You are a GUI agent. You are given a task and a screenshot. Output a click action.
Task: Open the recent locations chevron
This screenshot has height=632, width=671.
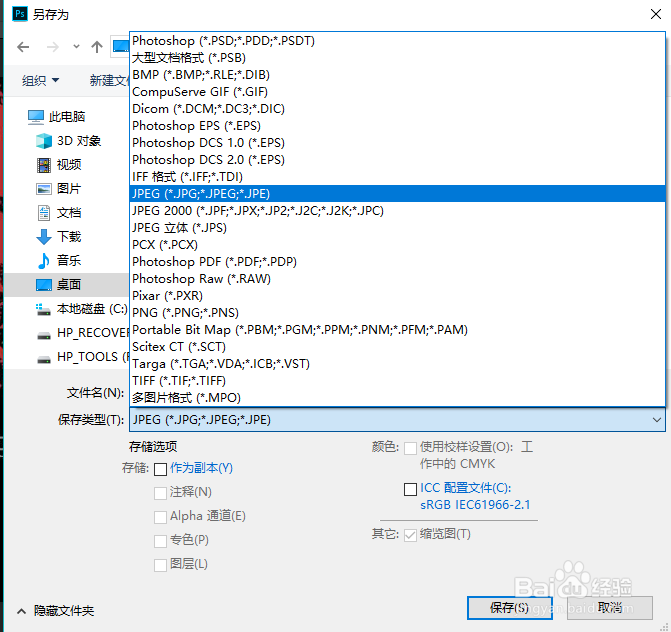point(76,47)
